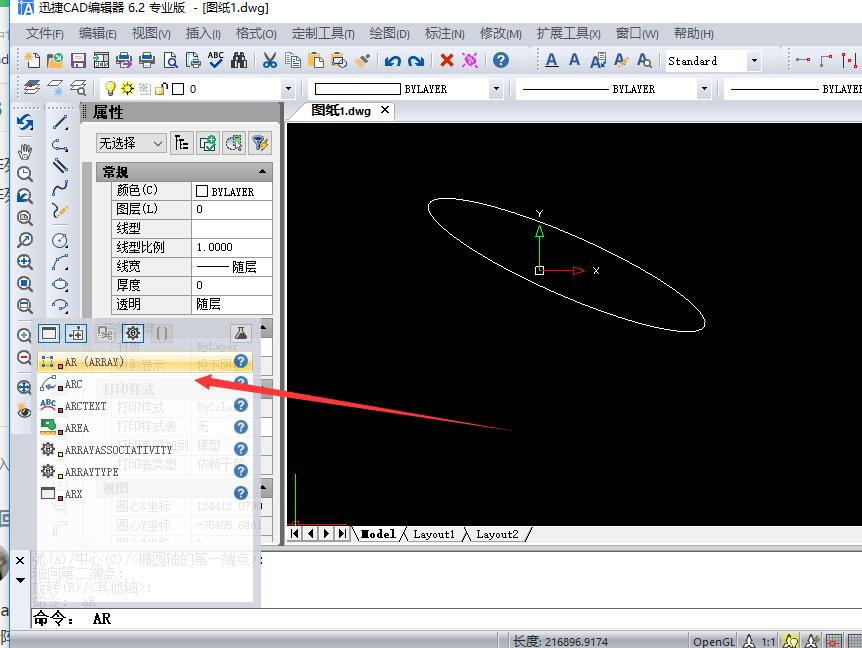This screenshot has height=648, width=862.
Task: Open help with the blue question mark
Action: (500, 60)
